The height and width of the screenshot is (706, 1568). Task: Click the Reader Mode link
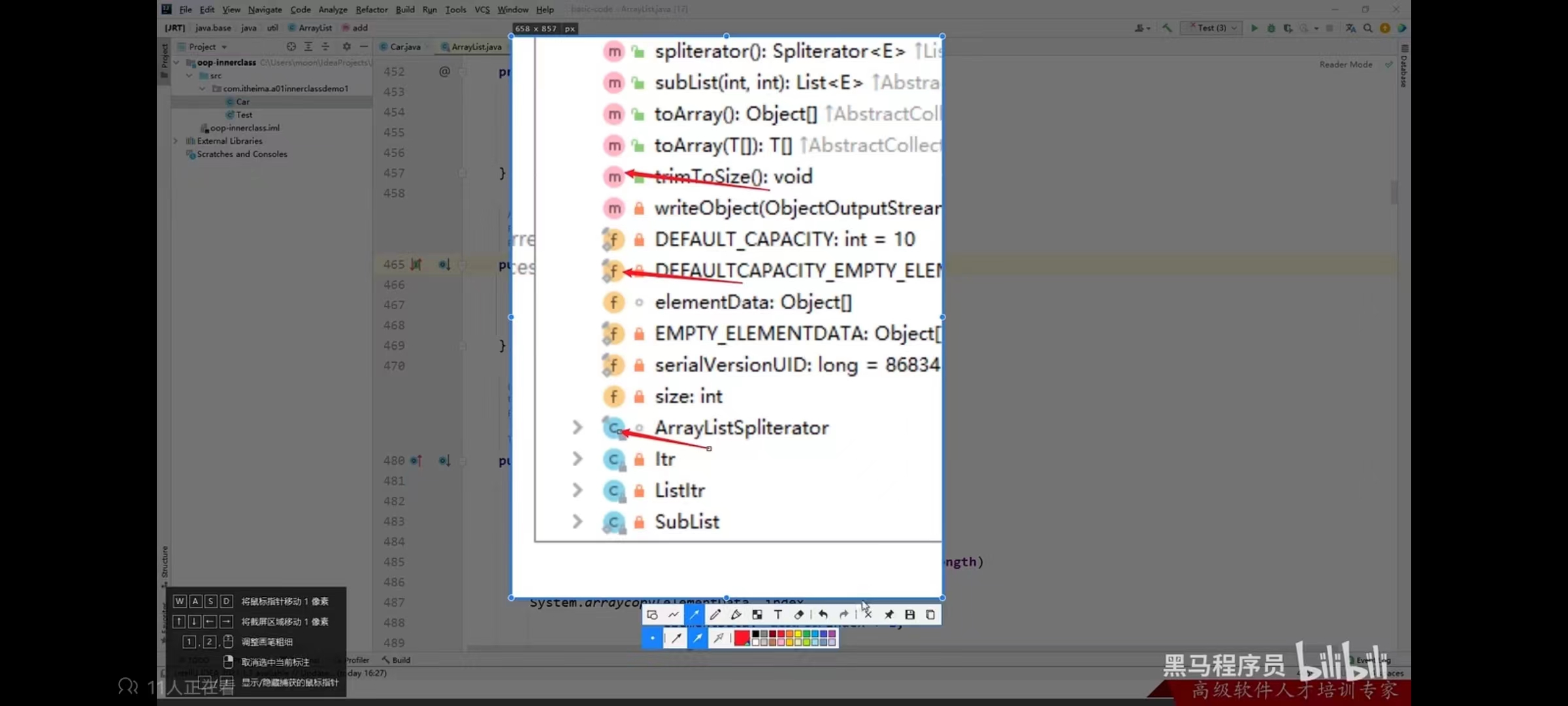pos(1345,64)
